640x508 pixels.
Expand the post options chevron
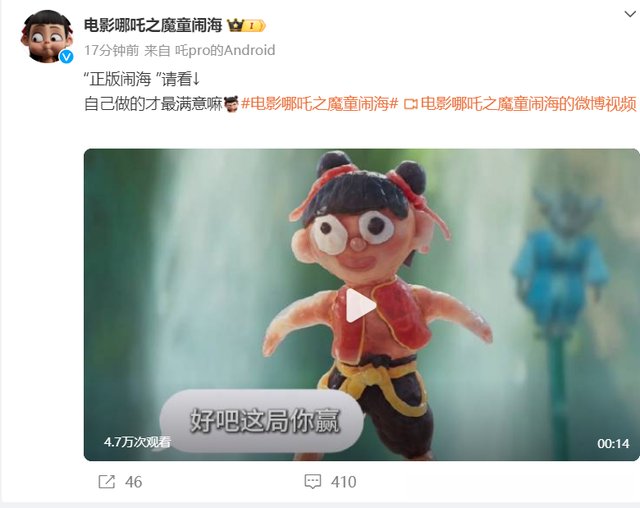630,14
